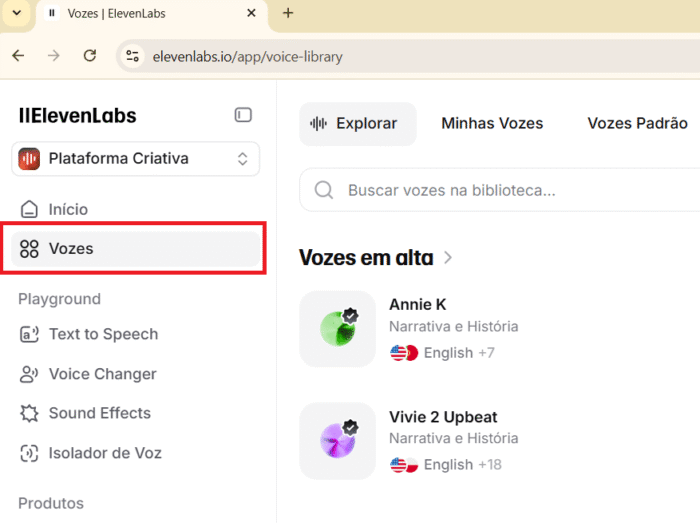Image resolution: width=700 pixels, height=523 pixels.
Task: Switch to the Minhas Vozes tab
Action: (492, 123)
